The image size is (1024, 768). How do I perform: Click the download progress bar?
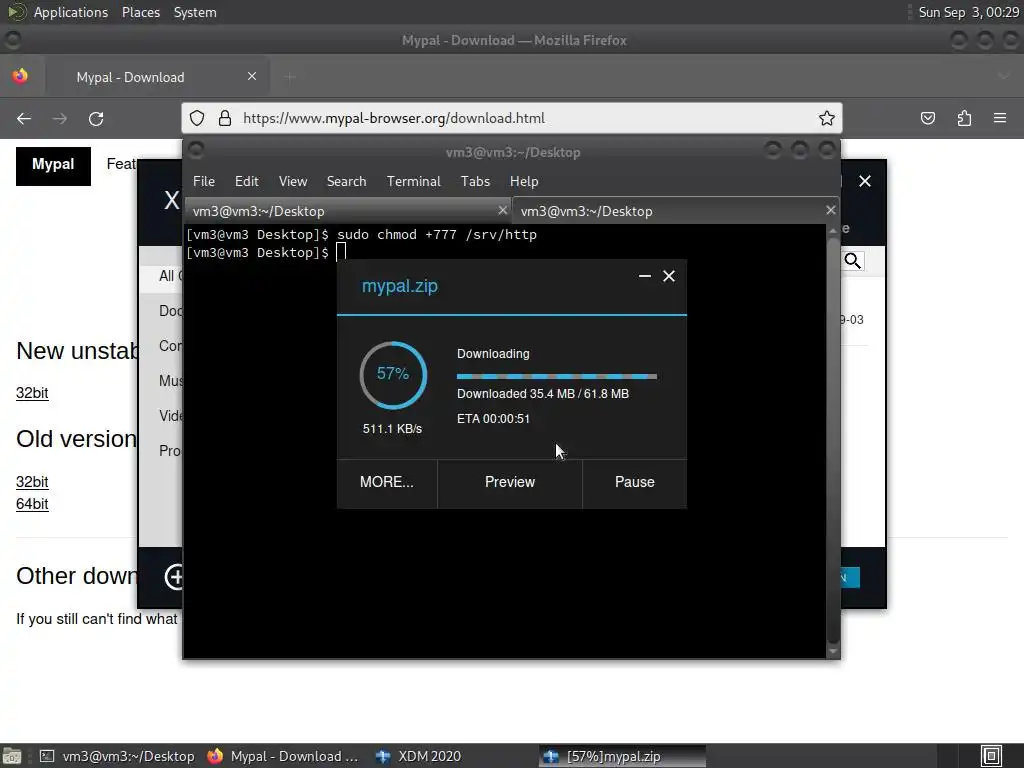(x=557, y=376)
